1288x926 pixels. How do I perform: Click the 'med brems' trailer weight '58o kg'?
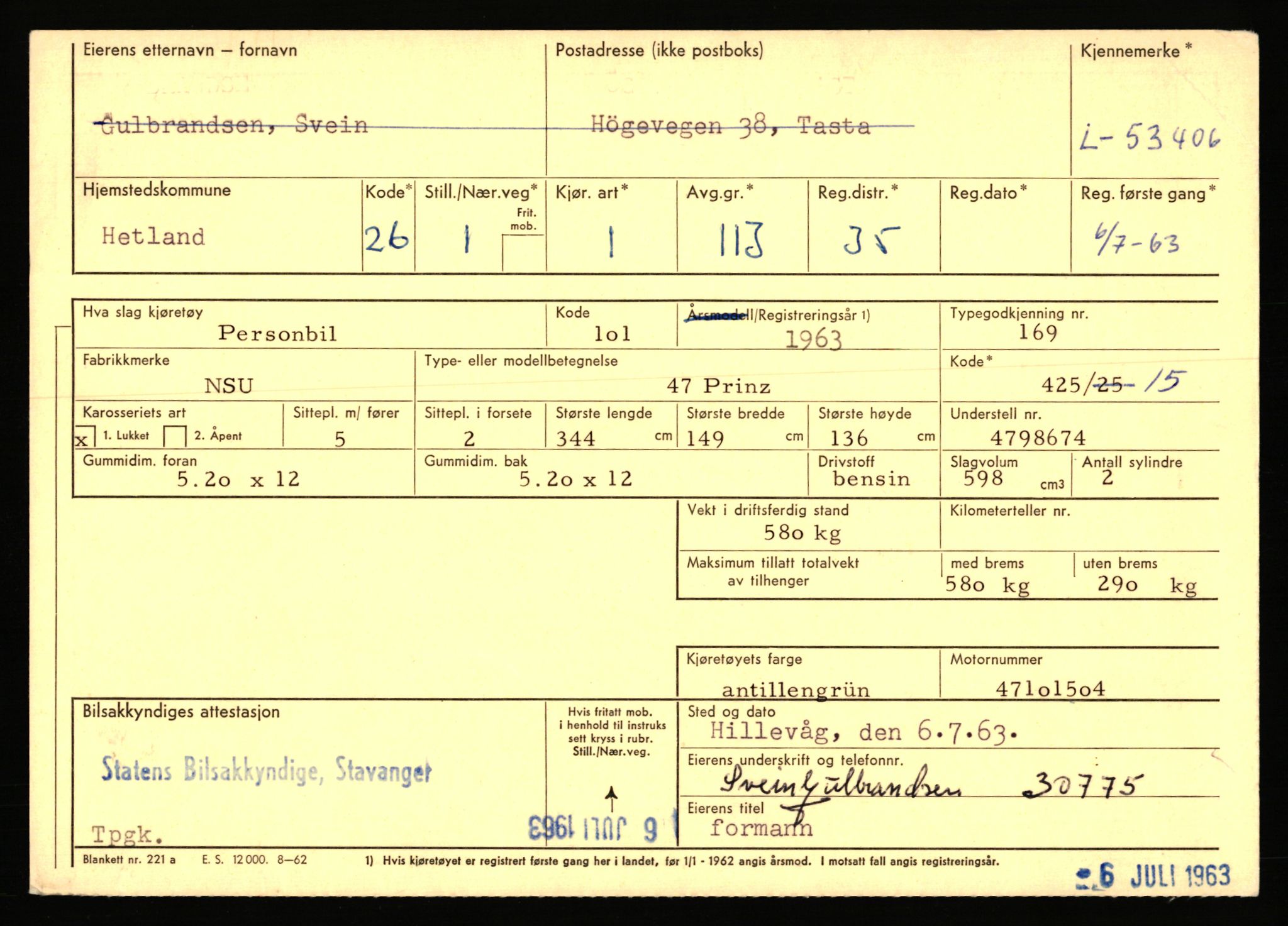[x=987, y=585]
